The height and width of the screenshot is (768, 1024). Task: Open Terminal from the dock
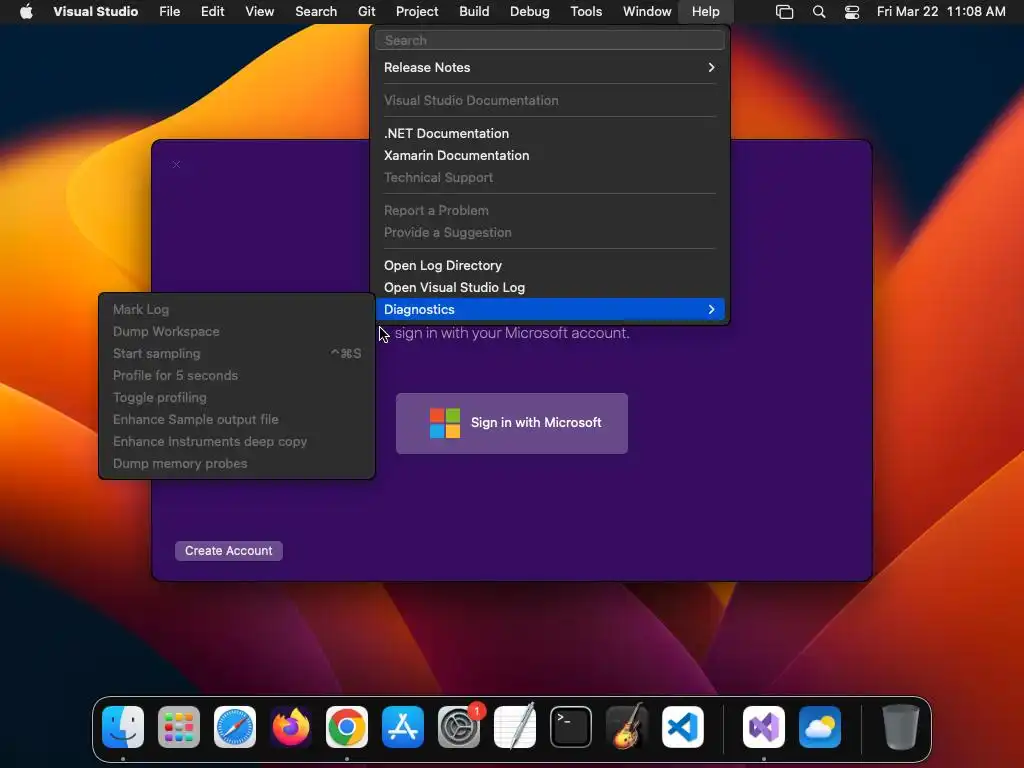click(571, 727)
